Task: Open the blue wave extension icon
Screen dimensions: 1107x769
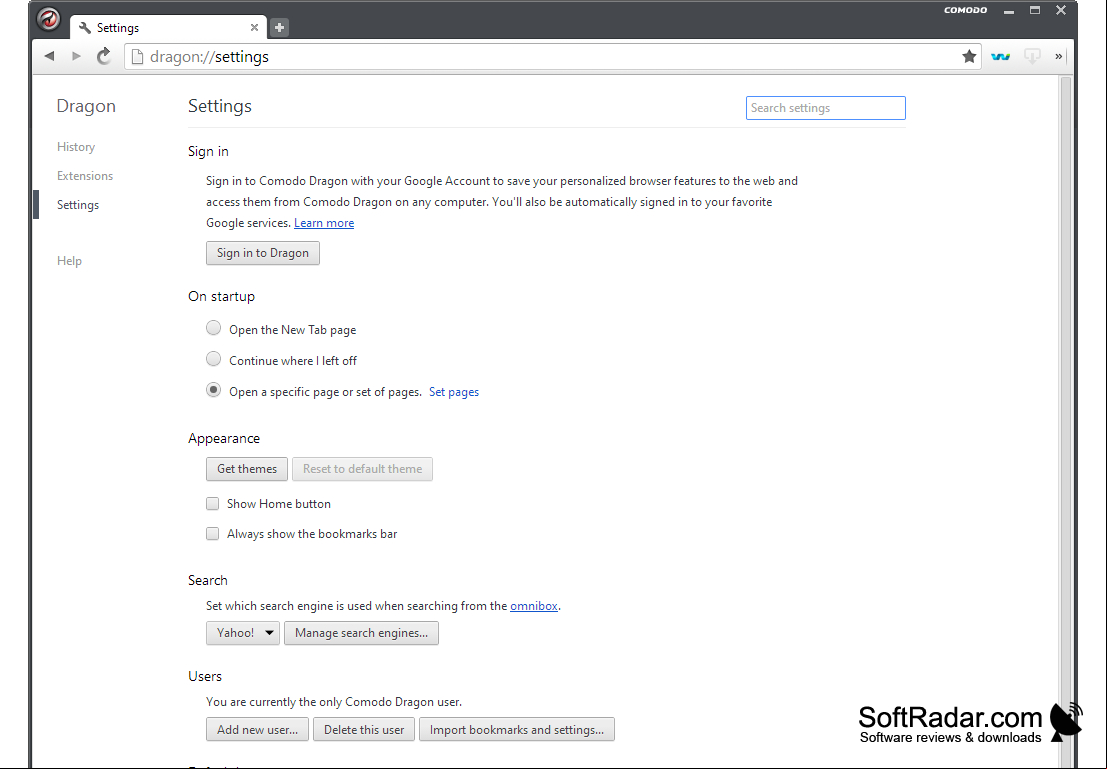Action: point(1000,56)
